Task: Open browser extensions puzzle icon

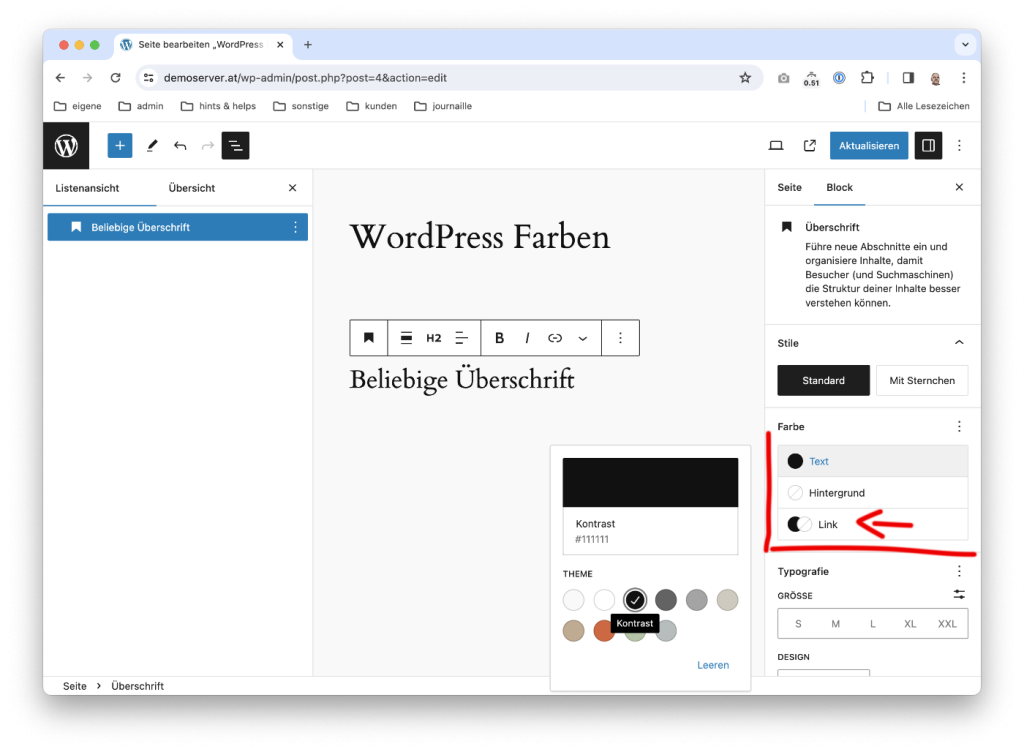Action: [867, 78]
